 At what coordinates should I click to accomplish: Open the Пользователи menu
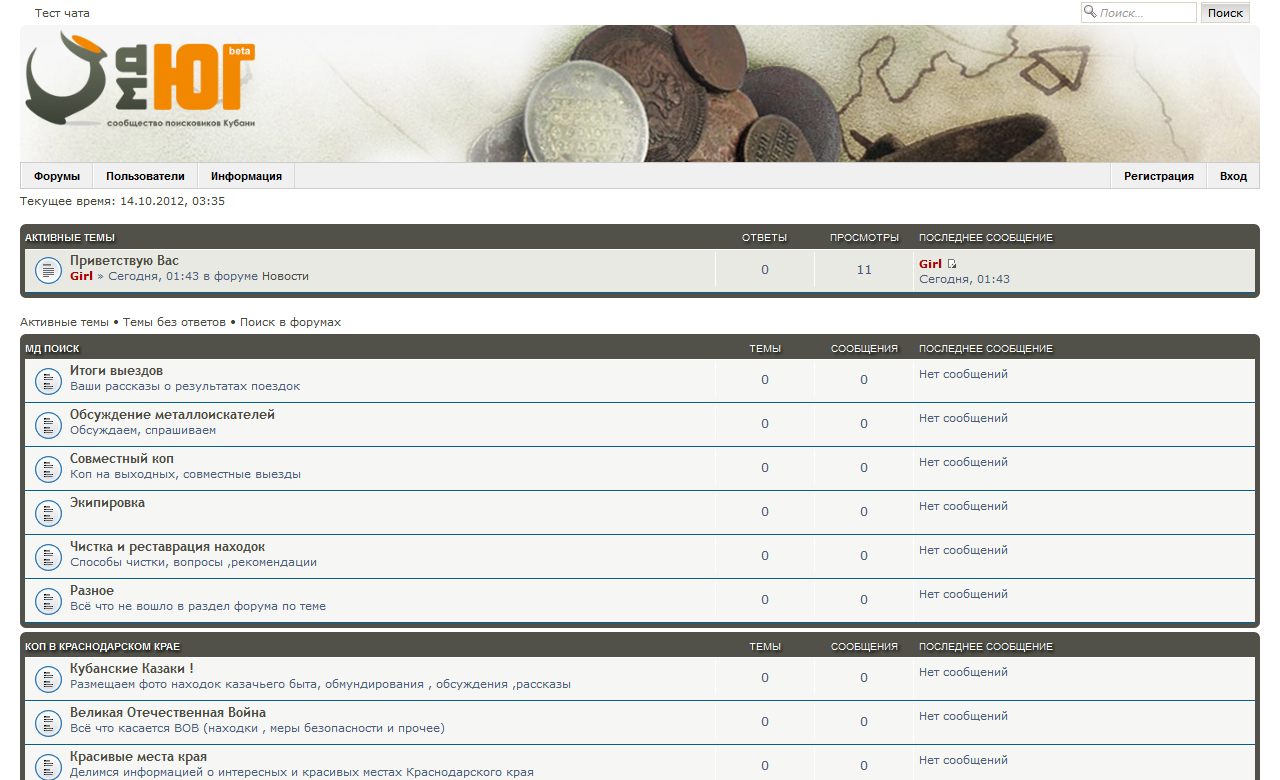(x=145, y=176)
